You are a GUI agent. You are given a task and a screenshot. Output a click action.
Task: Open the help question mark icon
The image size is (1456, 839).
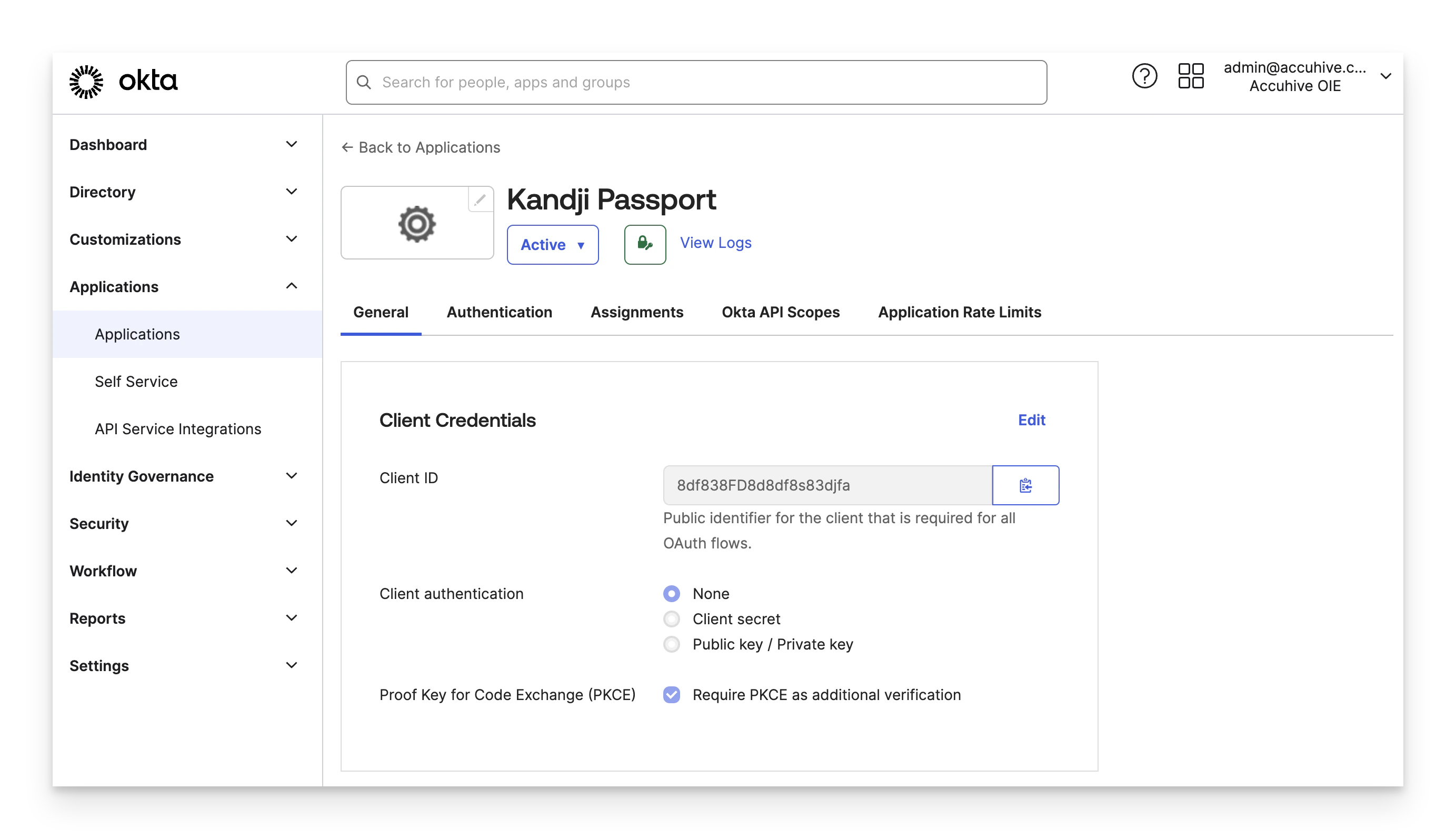point(1144,75)
